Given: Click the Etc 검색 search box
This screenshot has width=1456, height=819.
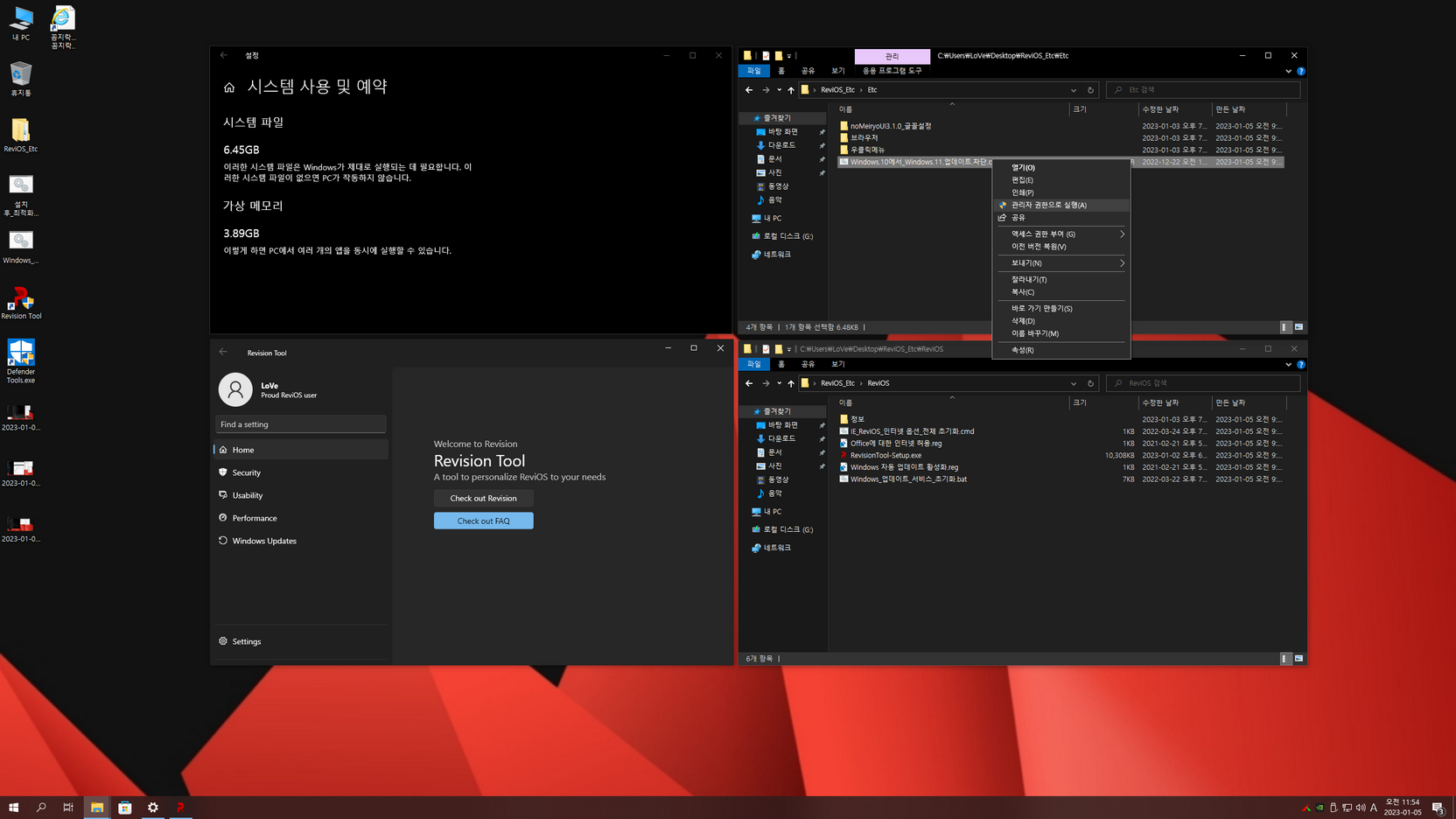Looking at the screenshot, I should [1203, 90].
